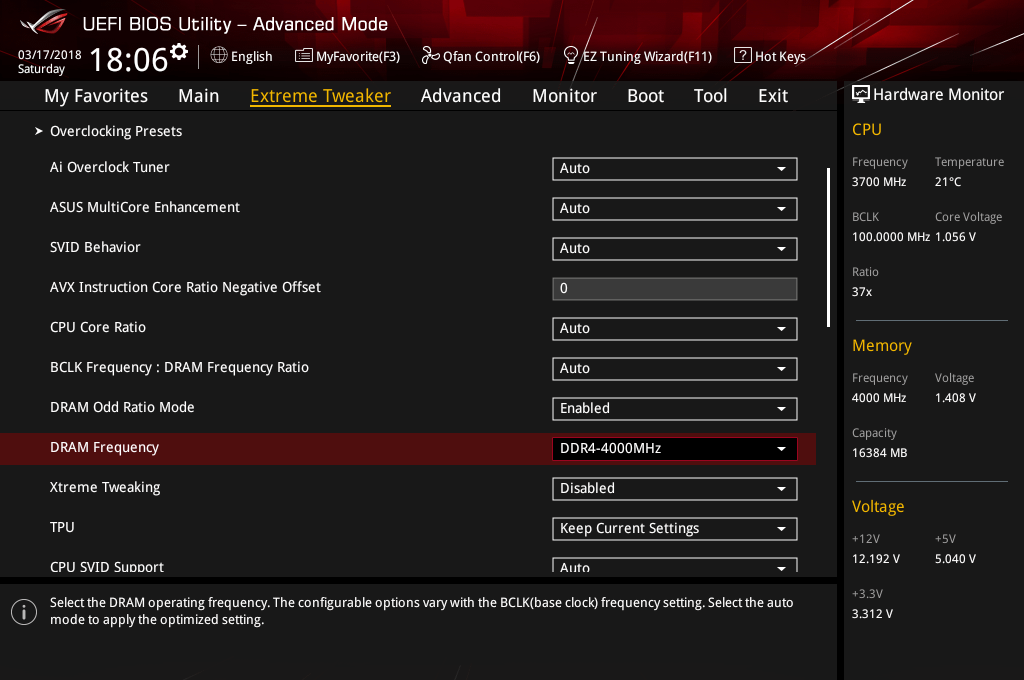Open Xtreme Tweaking dropdown
Screen dimensions: 1024x680
click(x=675, y=489)
